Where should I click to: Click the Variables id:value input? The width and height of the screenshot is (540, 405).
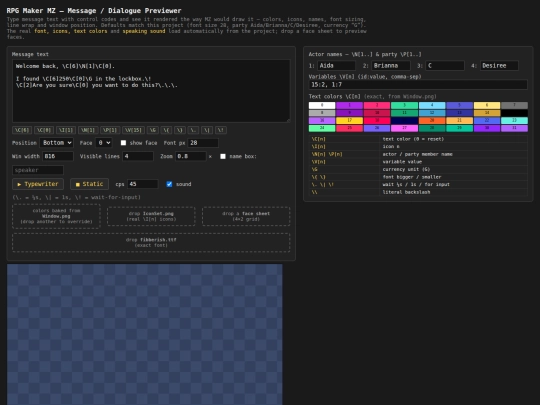coord(418,85)
